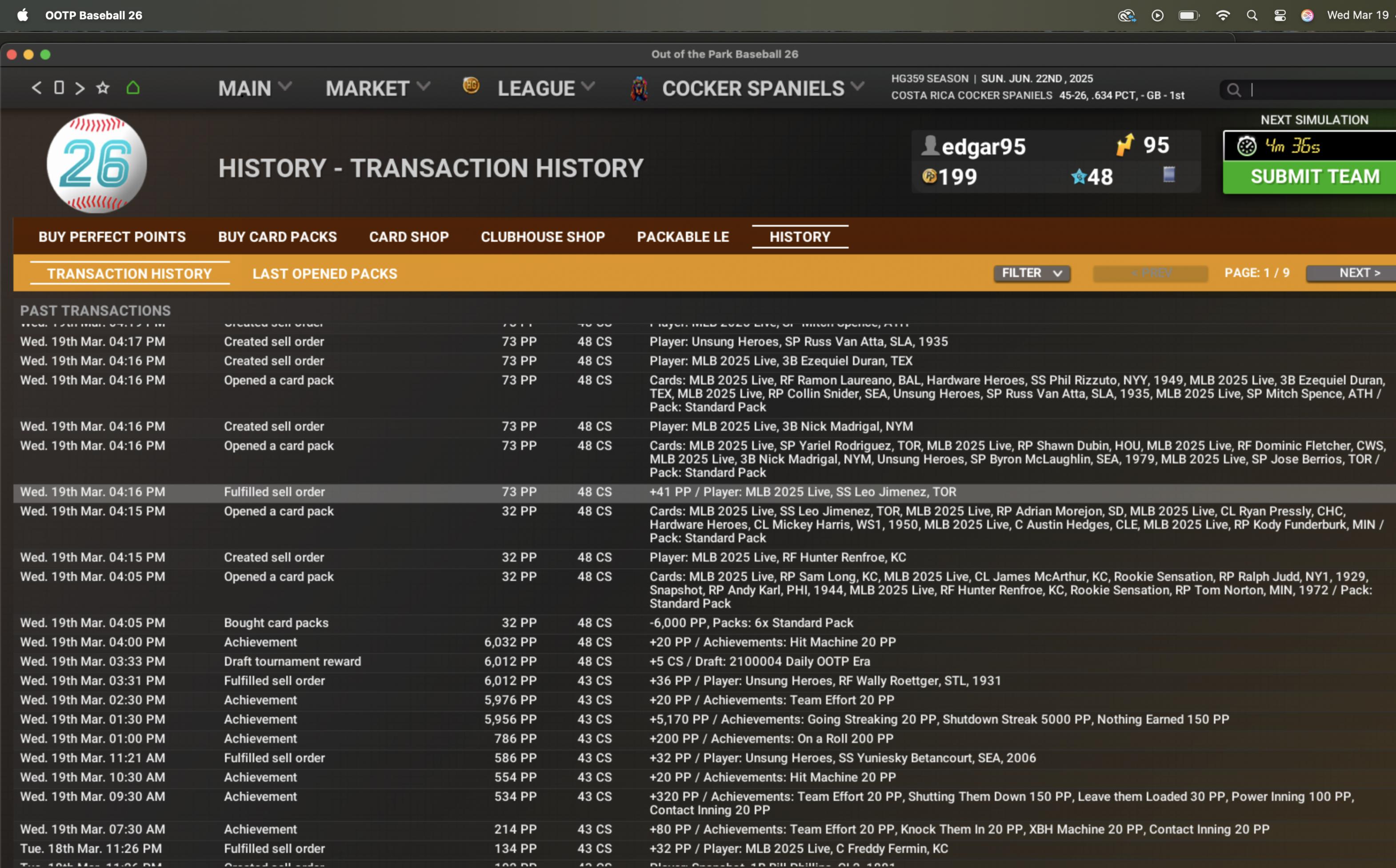Click the Cocker Spaniels team logo
Image resolution: width=1396 pixels, height=868 pixels.
click(639, 89)
